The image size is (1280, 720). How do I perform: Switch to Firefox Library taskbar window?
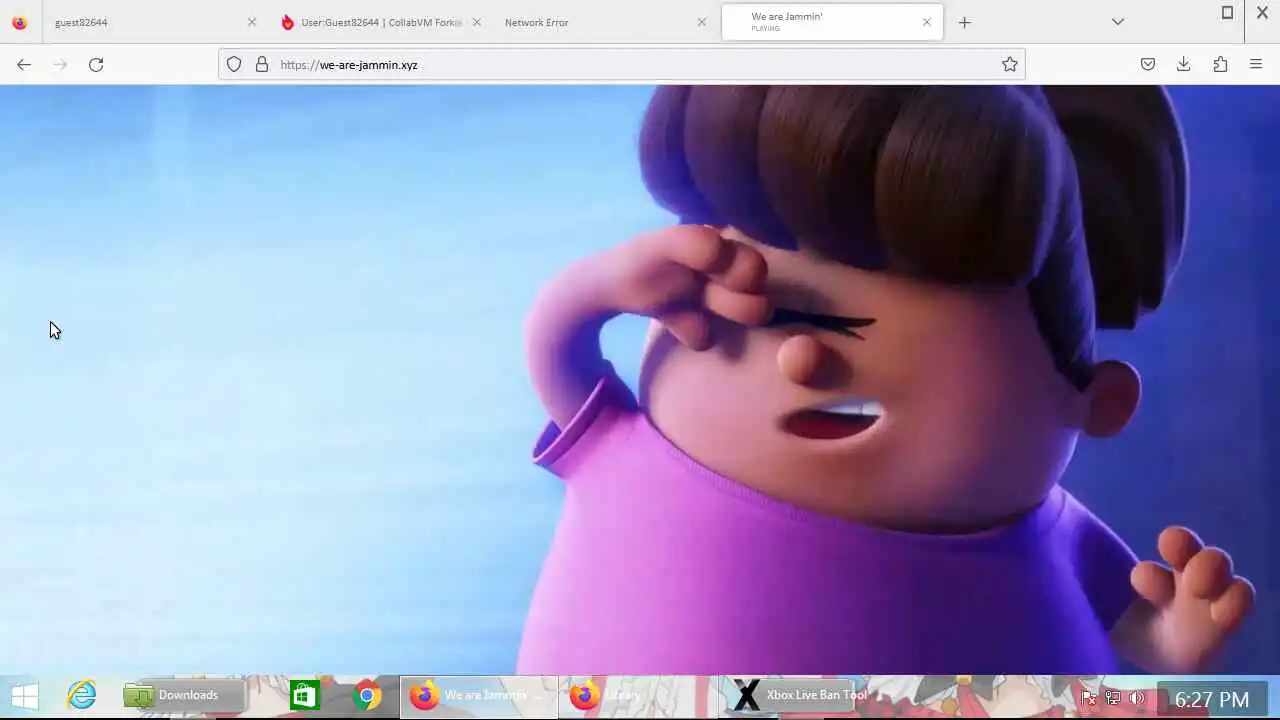tap(638, 695)
